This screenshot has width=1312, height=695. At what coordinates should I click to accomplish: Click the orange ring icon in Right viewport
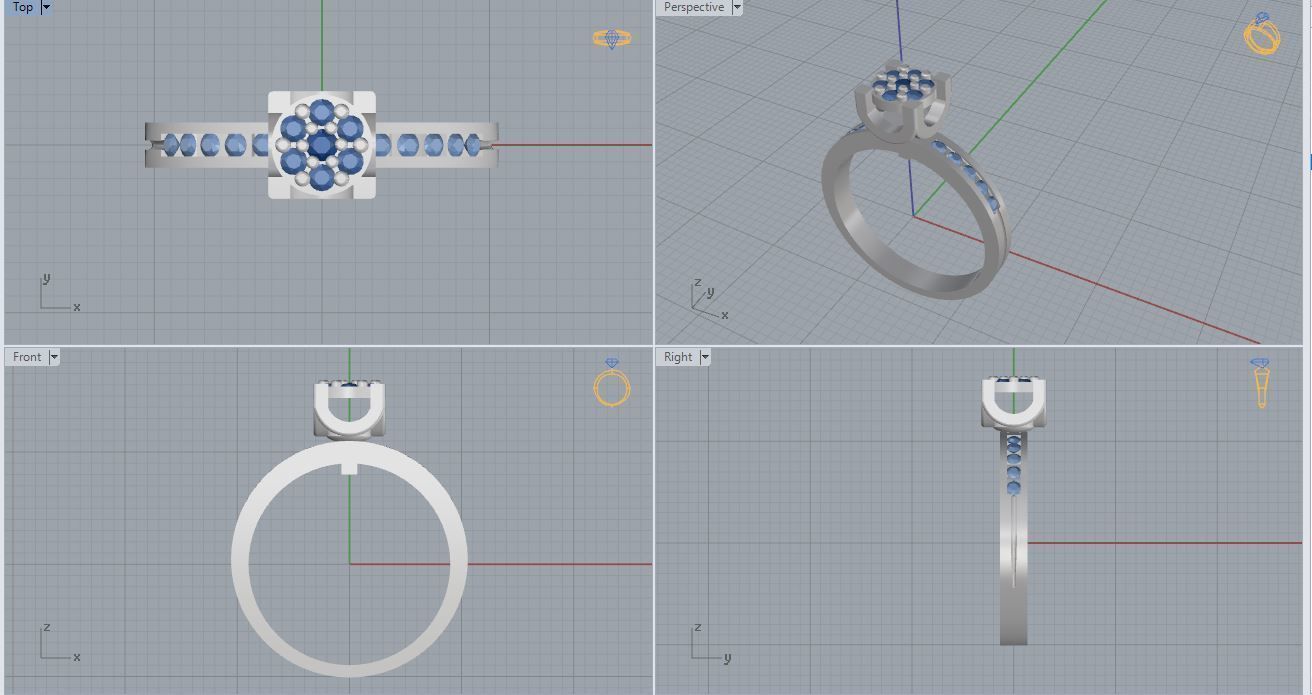pyautogui.click(x=1261, y=383)
